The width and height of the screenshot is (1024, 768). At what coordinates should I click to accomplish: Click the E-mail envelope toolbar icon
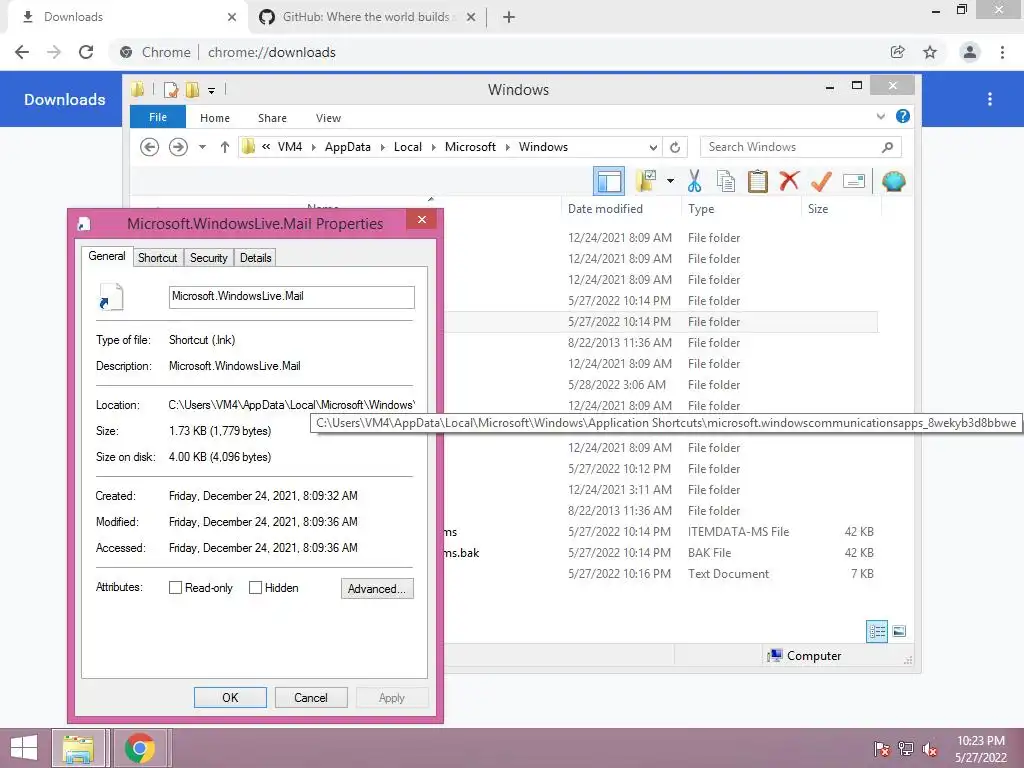pos(854,181)
